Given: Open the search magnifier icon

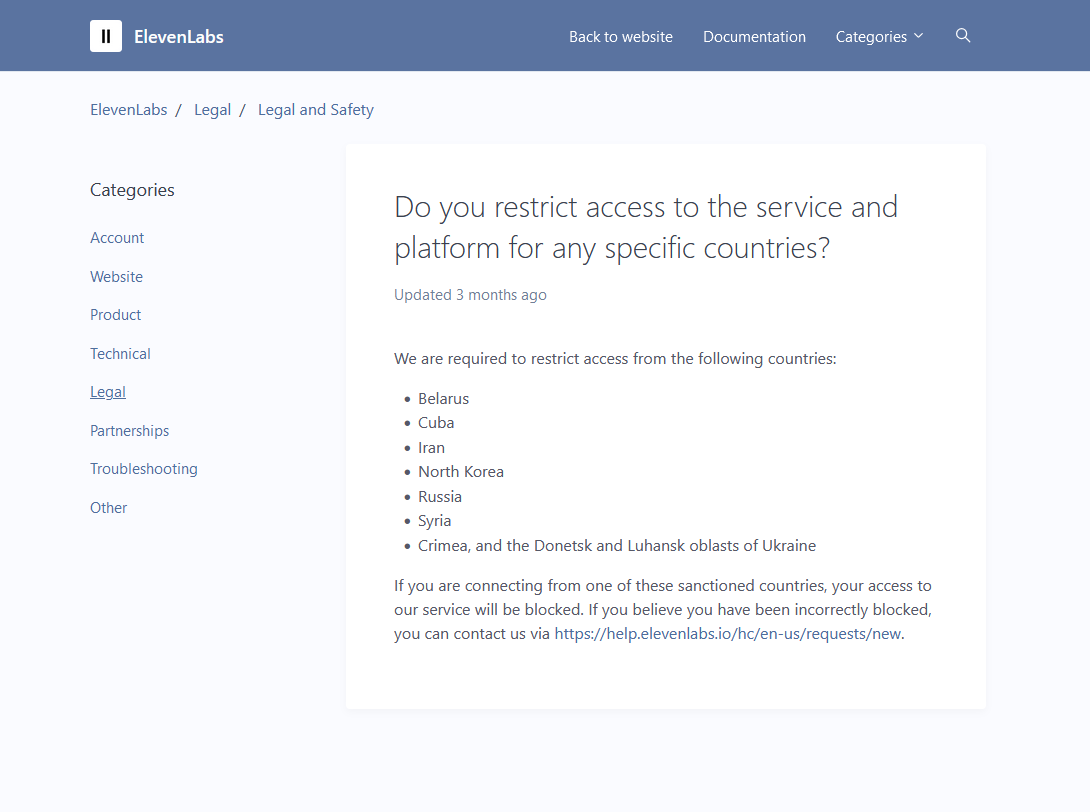Looking at the screenshot, I should (x=963, y=35).
